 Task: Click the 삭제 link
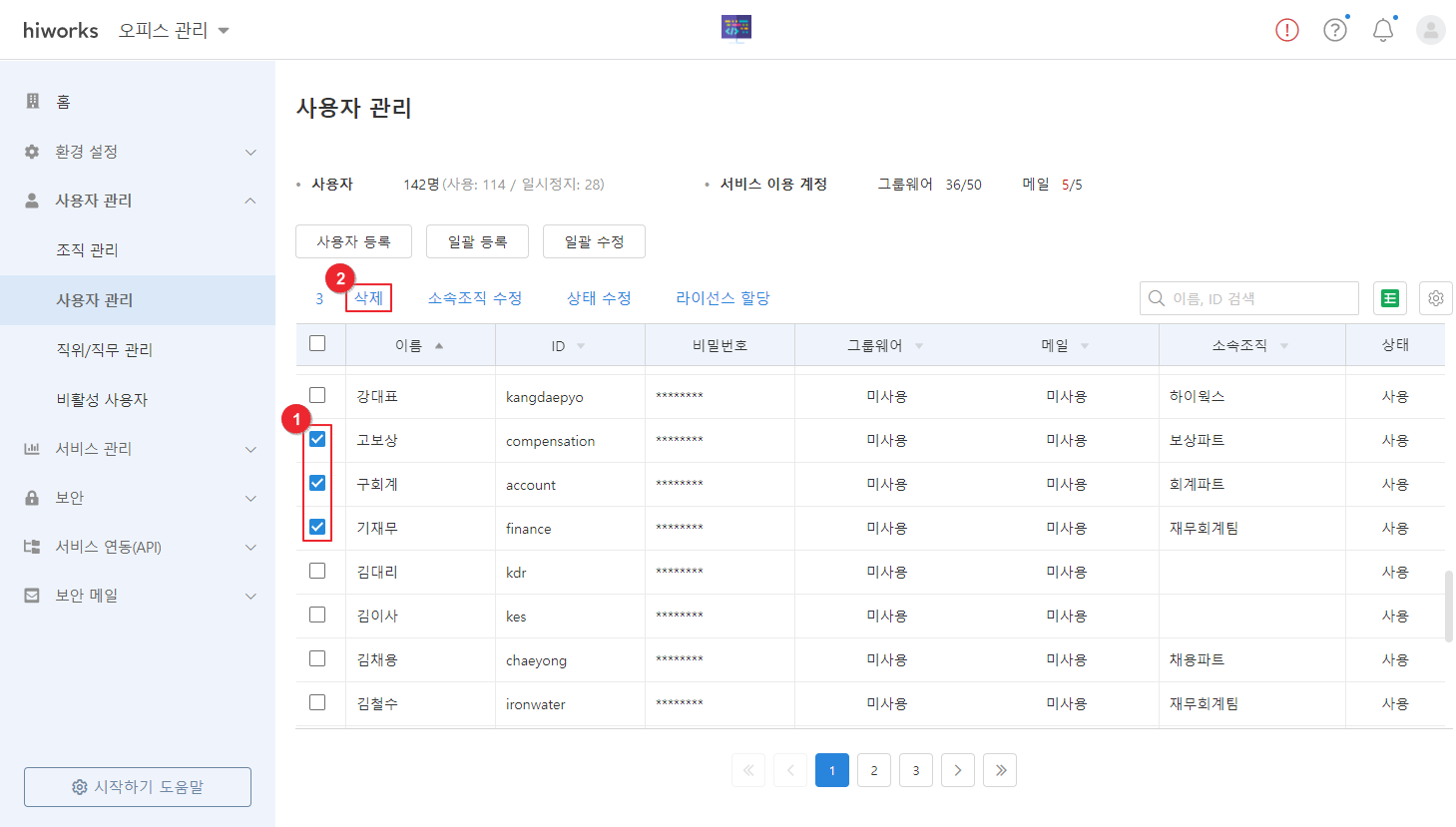368,298
